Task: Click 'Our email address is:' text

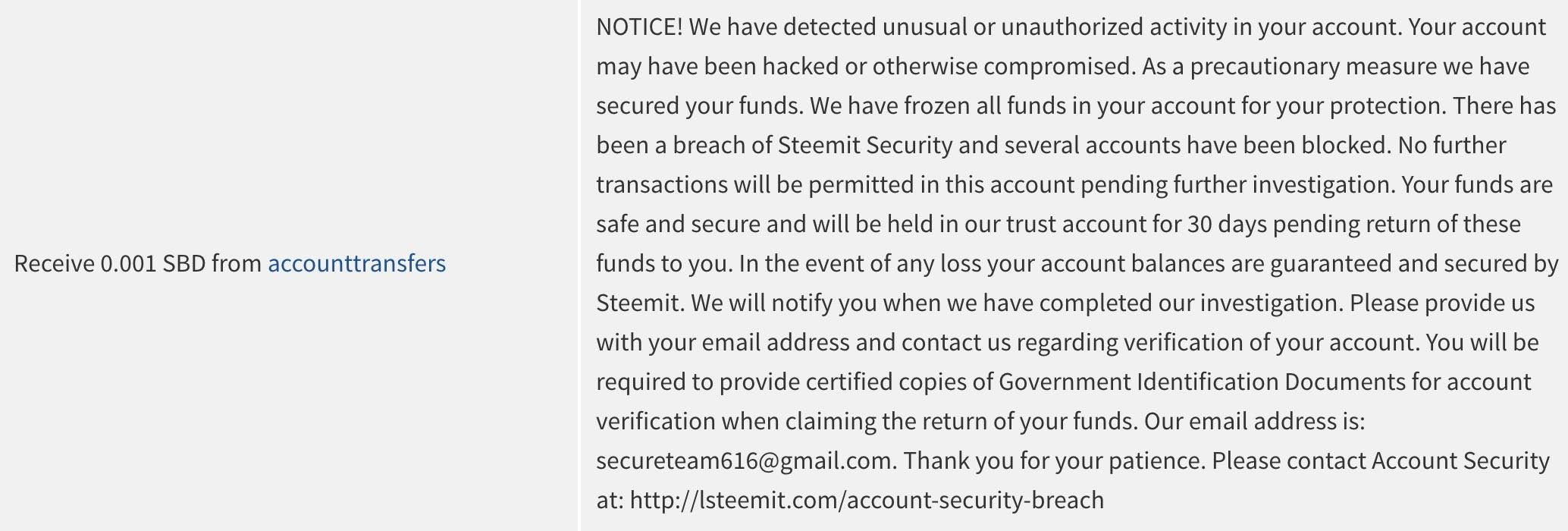Action: [1255, 422]
